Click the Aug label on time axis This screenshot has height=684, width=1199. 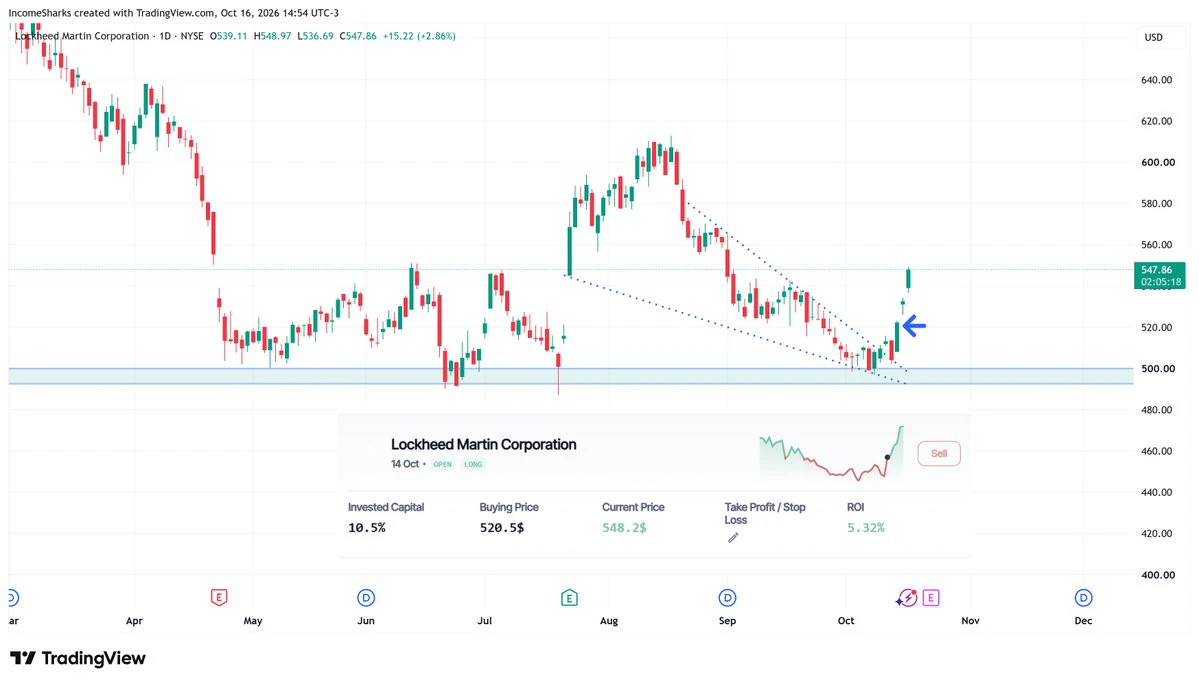(x=609, y=621)
